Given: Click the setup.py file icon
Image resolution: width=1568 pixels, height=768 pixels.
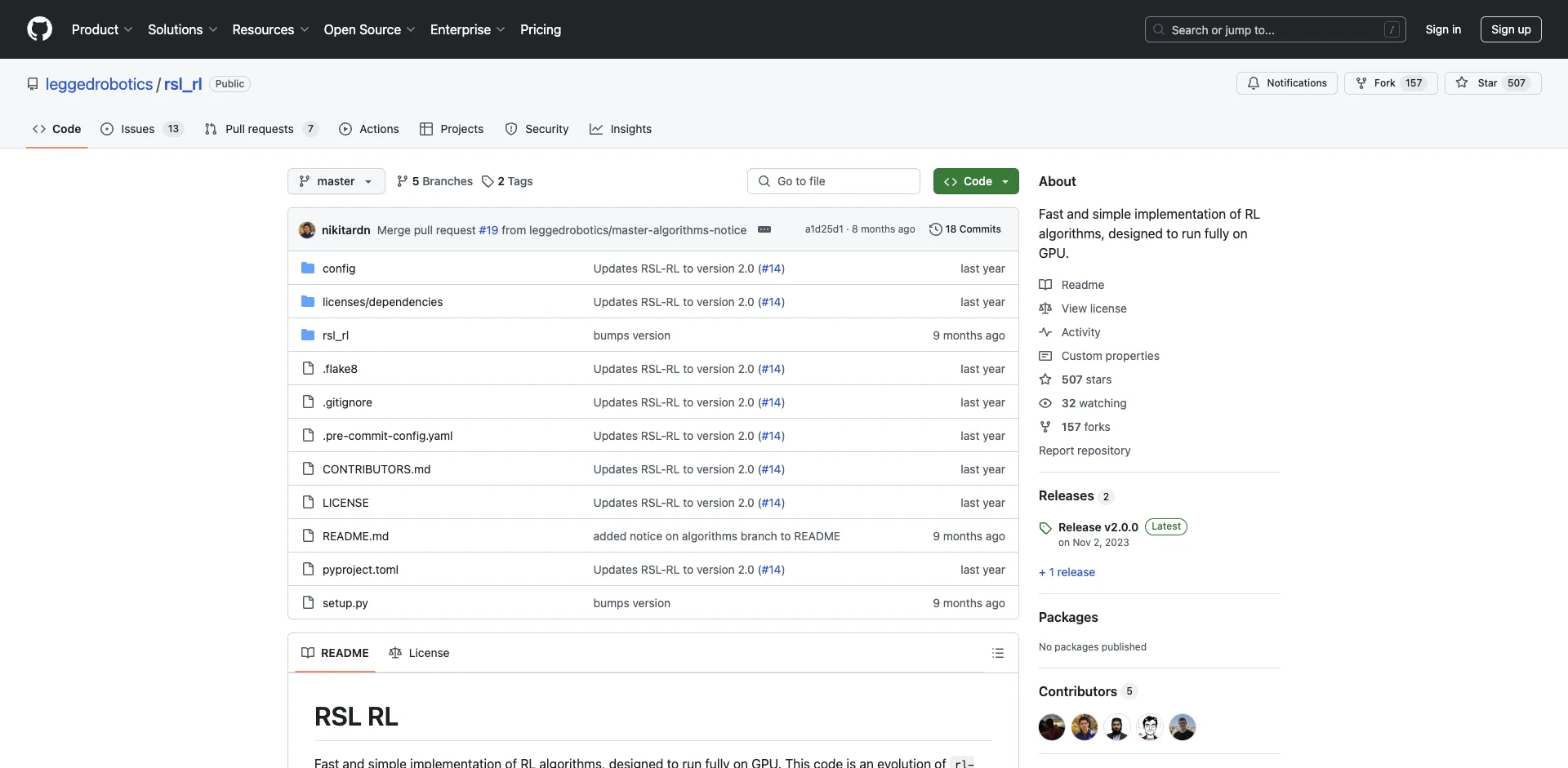Looking at the screenshot, I should coord(308,602).
